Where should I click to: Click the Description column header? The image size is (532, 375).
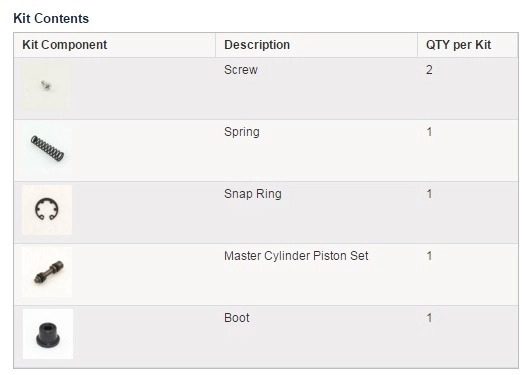(x=257, y=45)
